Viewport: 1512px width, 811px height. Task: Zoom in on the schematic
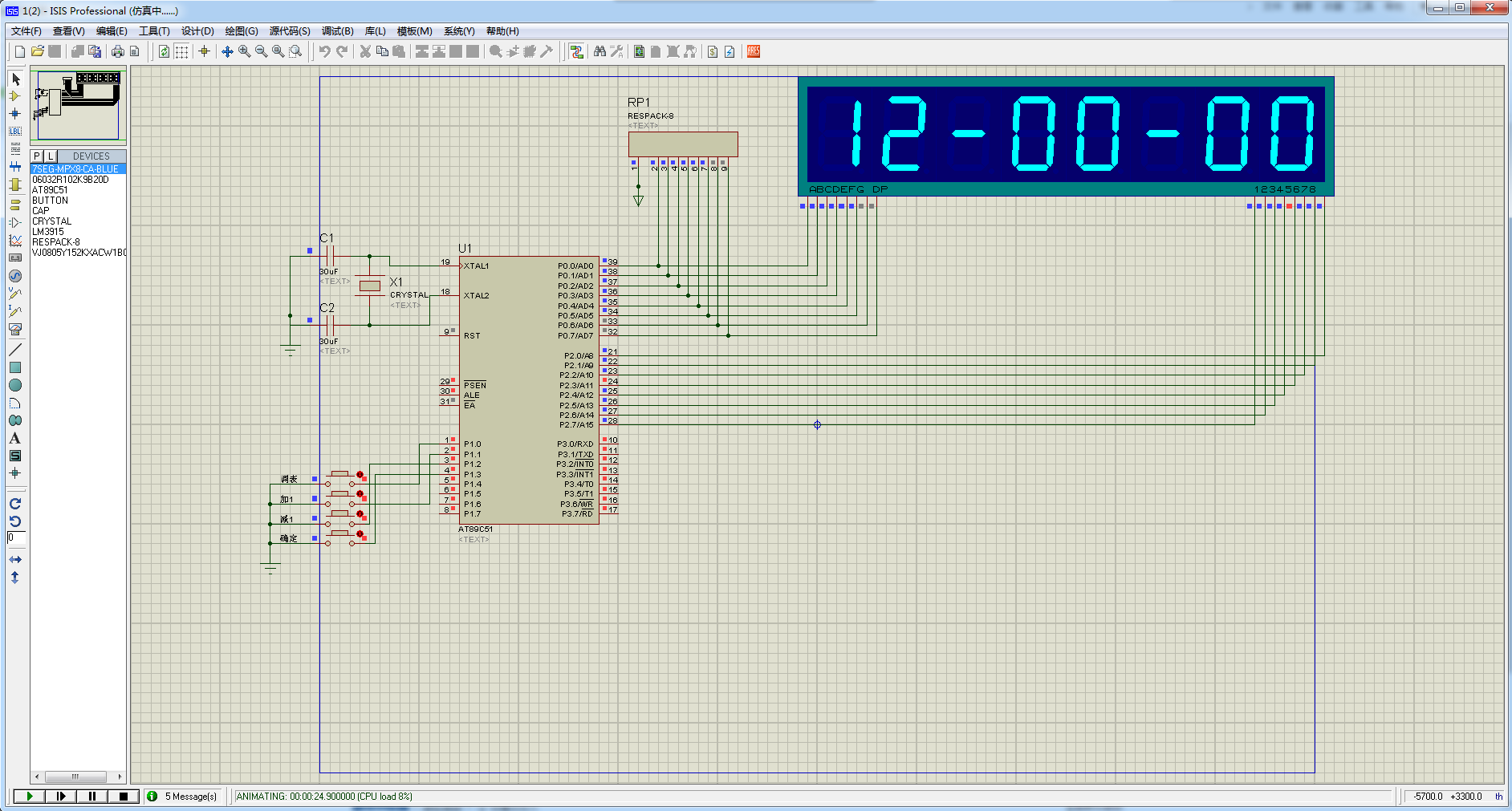(244, 51)
